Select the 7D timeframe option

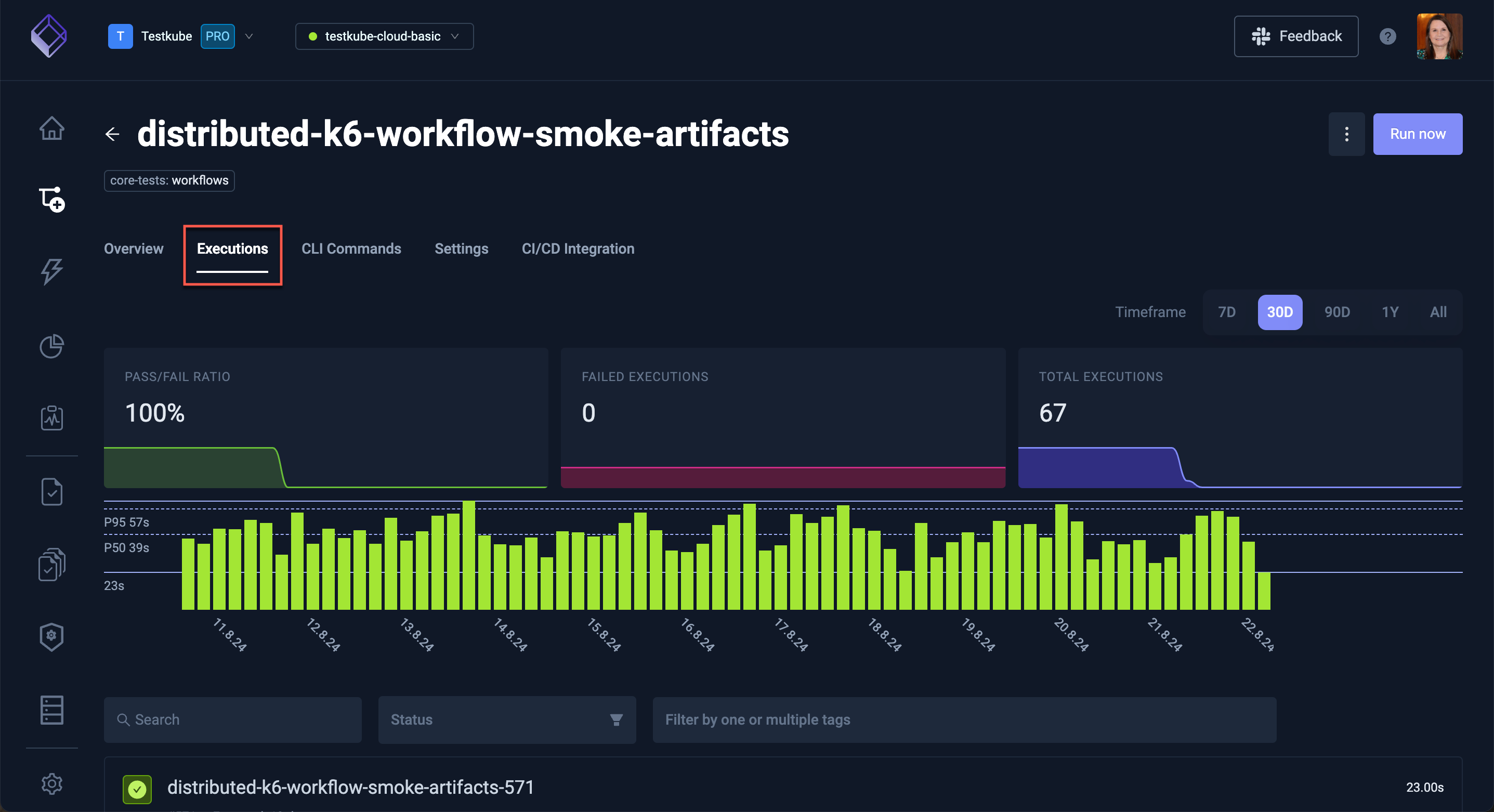(1226, 312)
